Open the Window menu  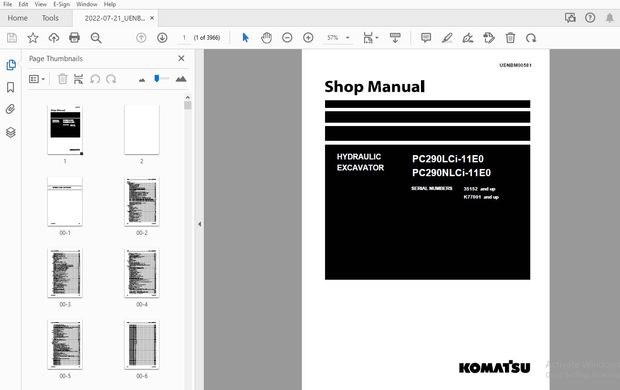tap(87, 4)
